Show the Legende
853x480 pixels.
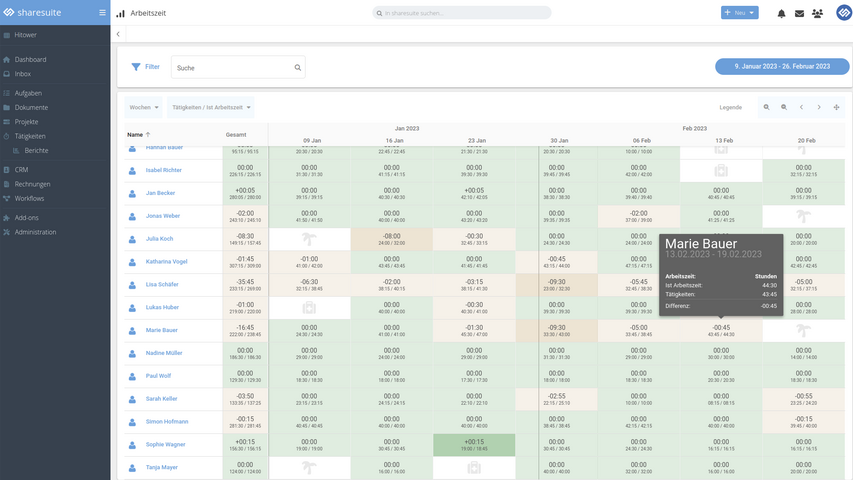point(731,107)
